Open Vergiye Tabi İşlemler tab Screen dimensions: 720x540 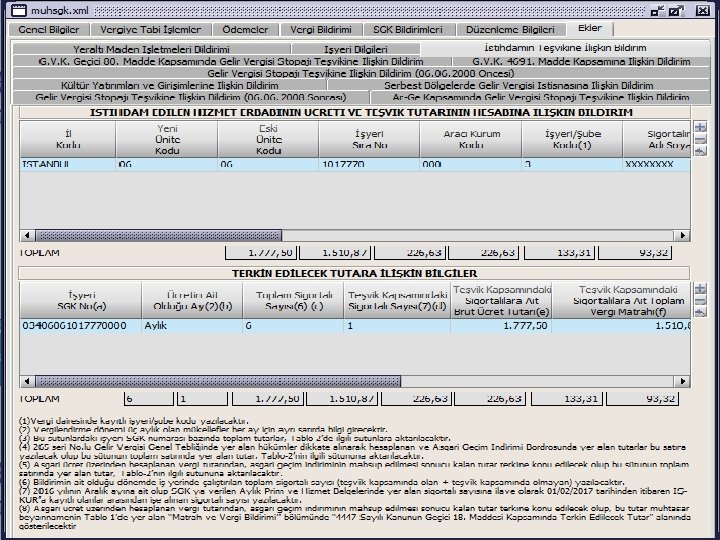(x=151, y=30)
